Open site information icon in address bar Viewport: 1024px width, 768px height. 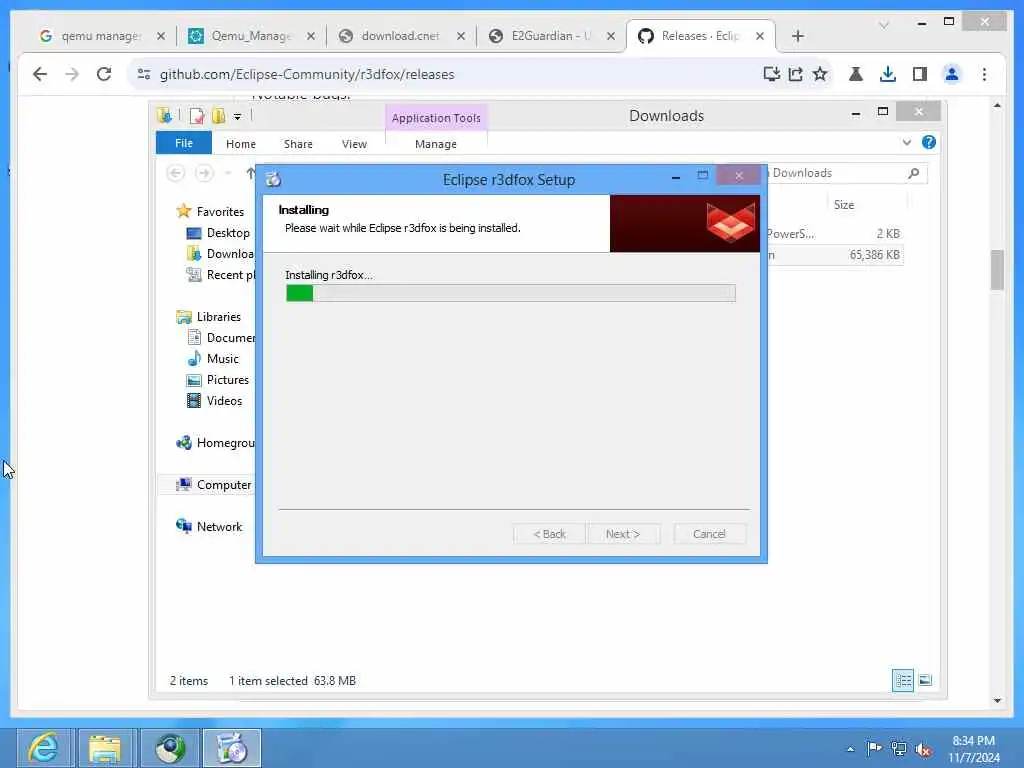click(144, 74)
